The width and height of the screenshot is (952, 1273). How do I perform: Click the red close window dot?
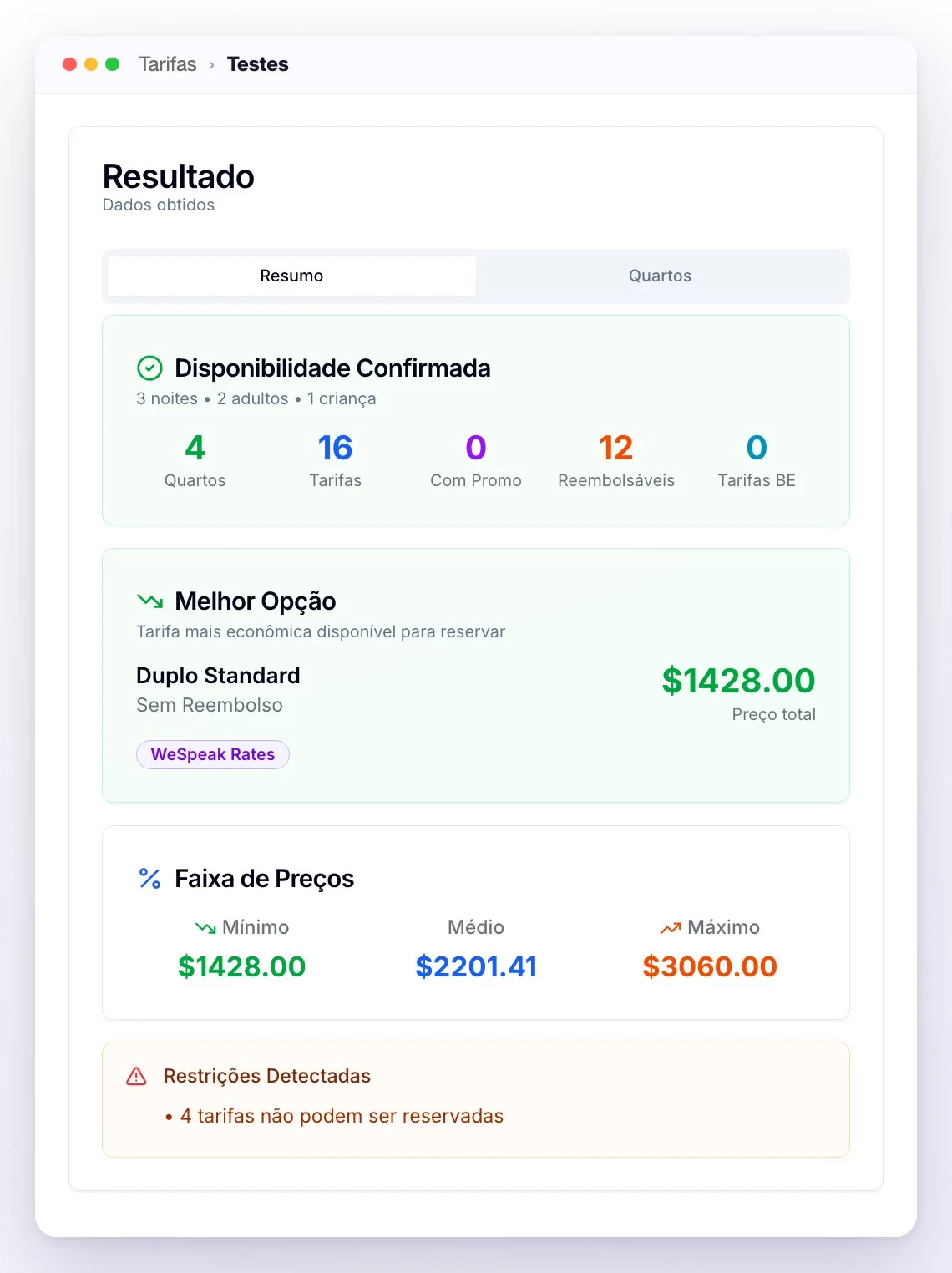pos(70,64)
